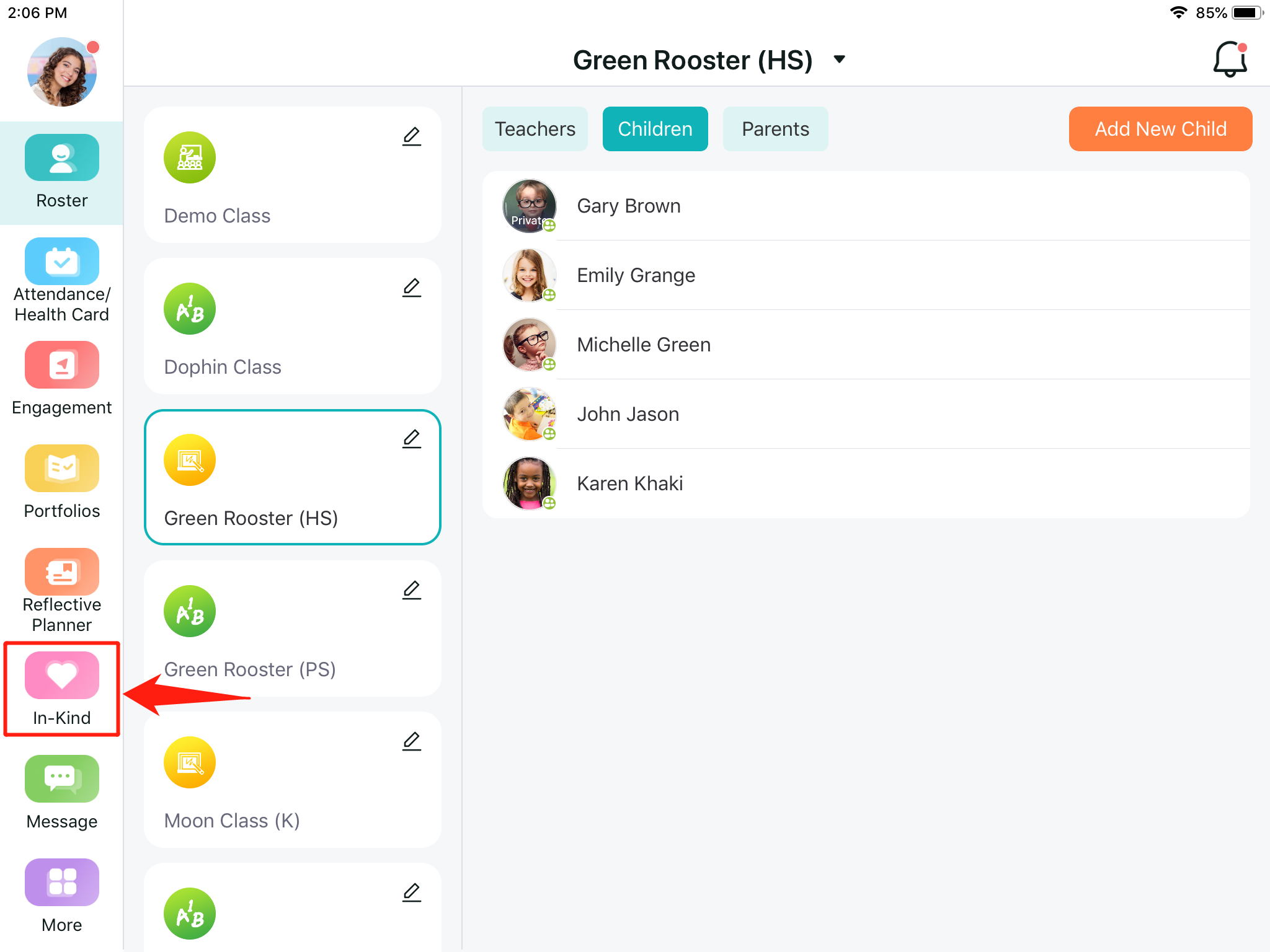Open Emily Grange's profile photo
The image size is (1270, 952).
[x=530, y=275]
